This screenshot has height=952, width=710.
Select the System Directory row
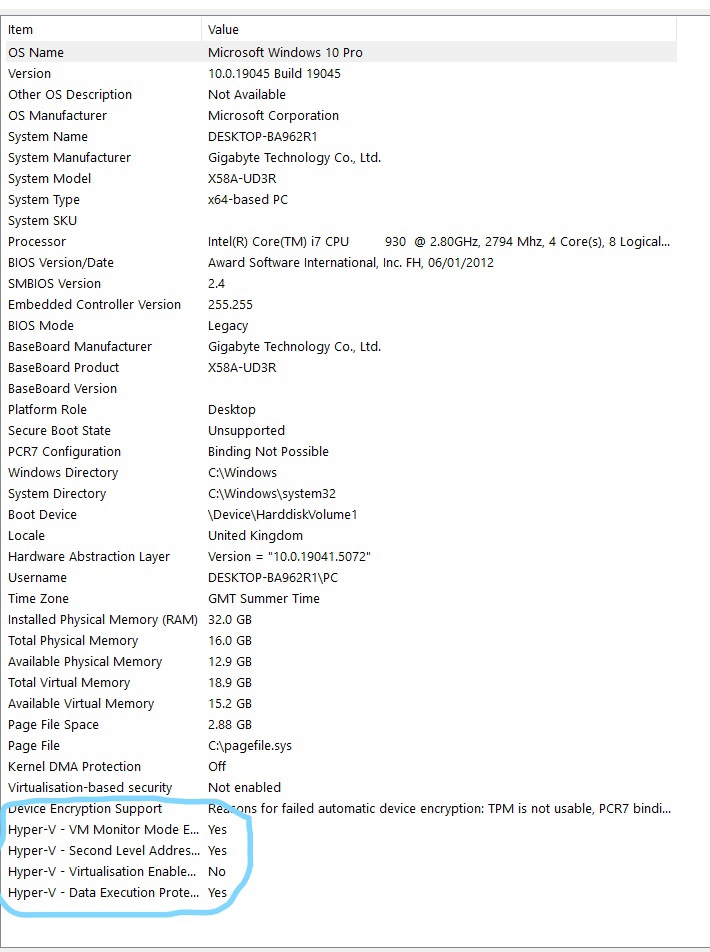tap(341, 494)
